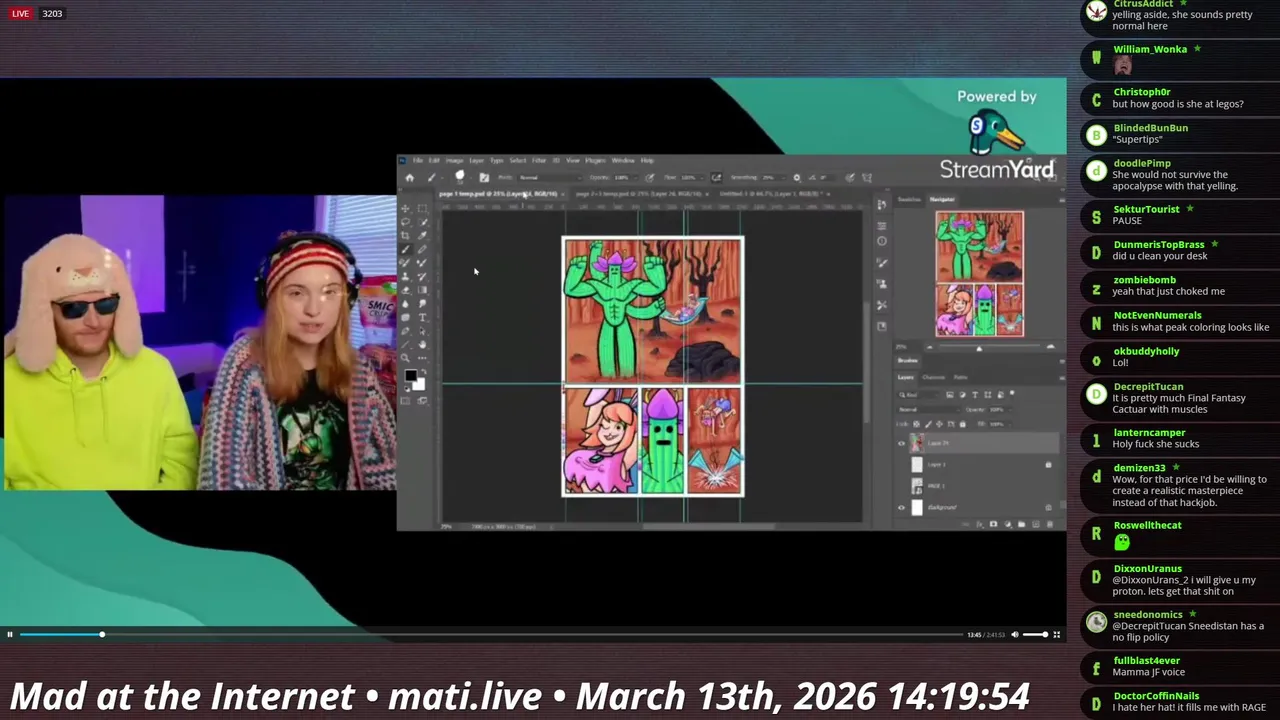
Task: Open the Edit Toolbar three-dots button
Action: click(422, 358)
